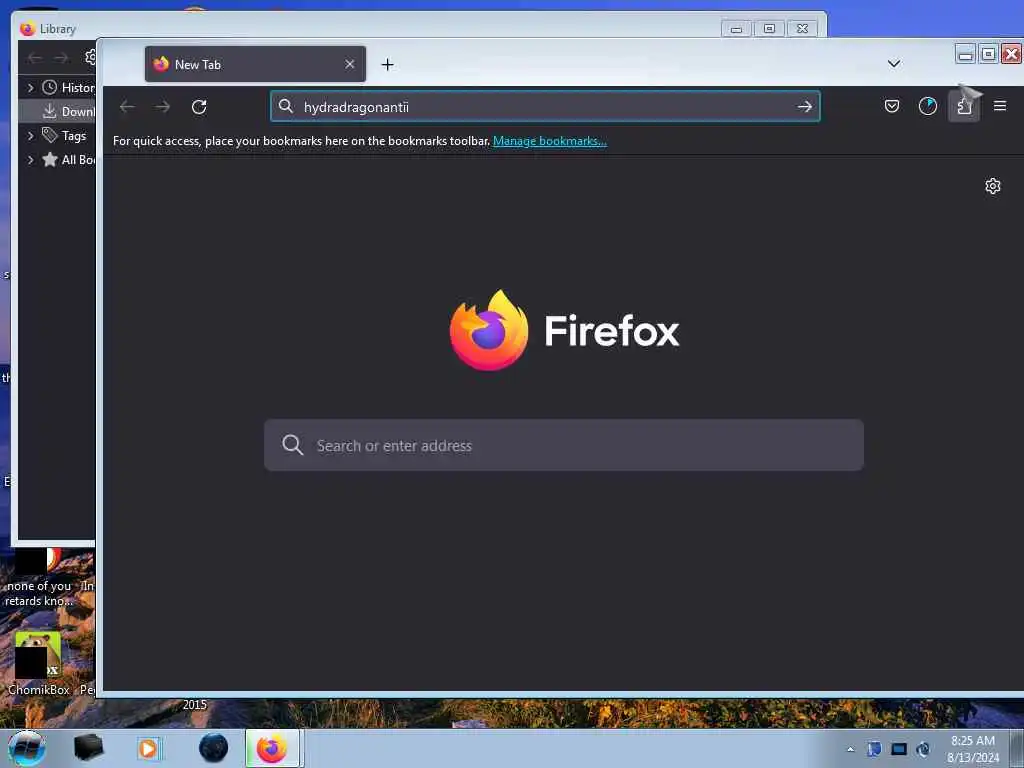Click the Firefox forward arrow button

(163, 106)
